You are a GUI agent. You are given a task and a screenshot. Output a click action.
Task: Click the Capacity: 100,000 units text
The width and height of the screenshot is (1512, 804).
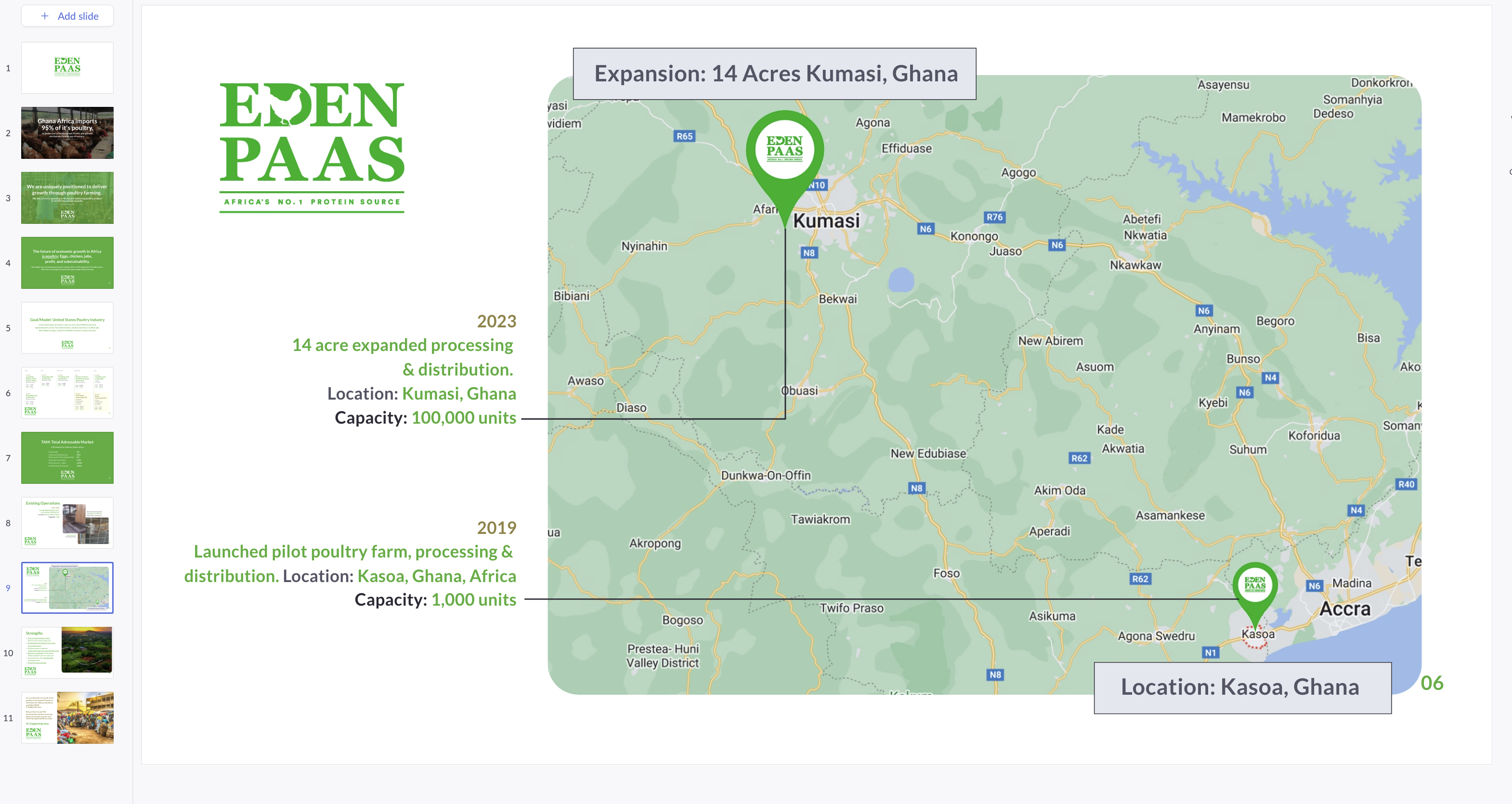coord(425,418)
